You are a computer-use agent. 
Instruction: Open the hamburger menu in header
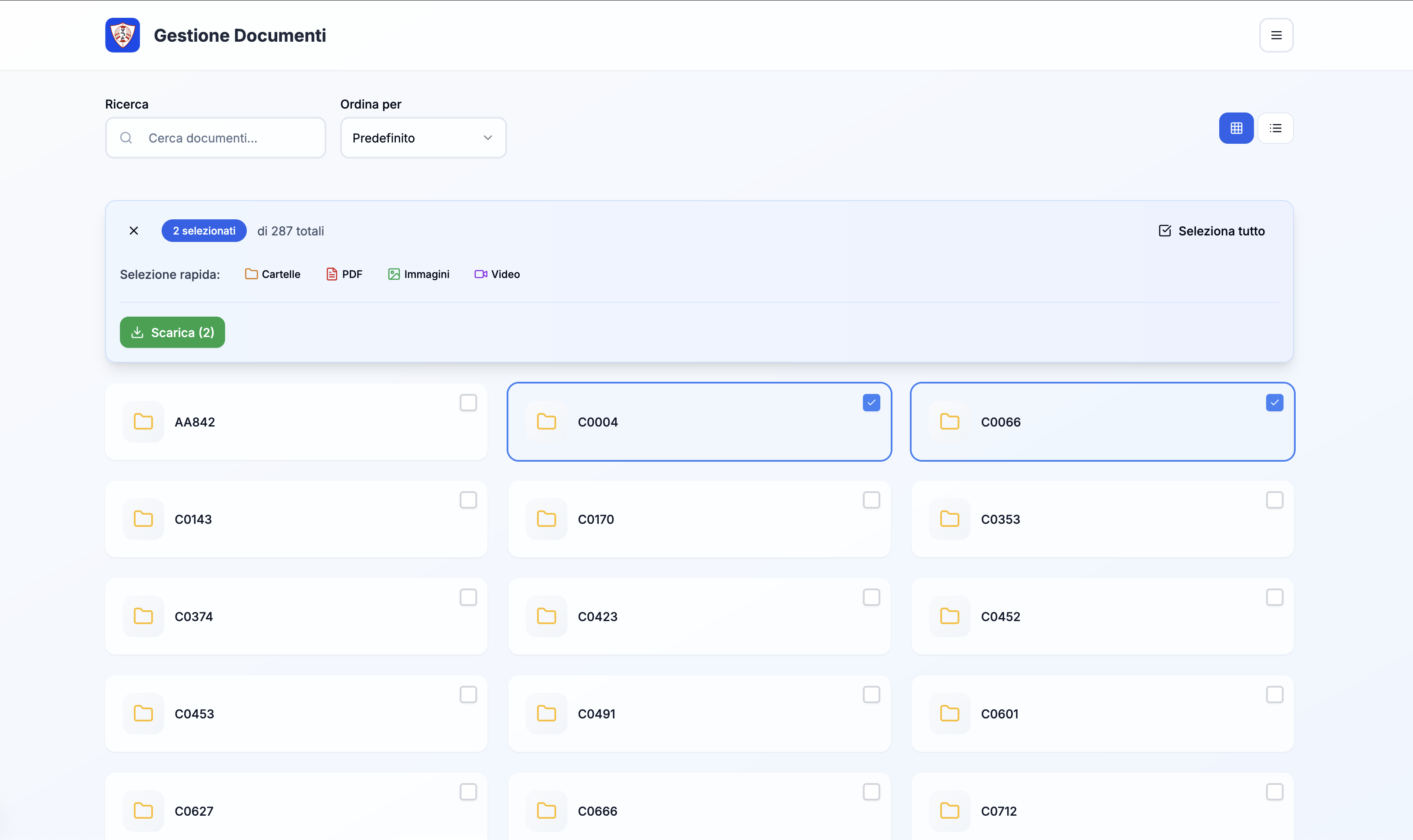click(1276, 35)
